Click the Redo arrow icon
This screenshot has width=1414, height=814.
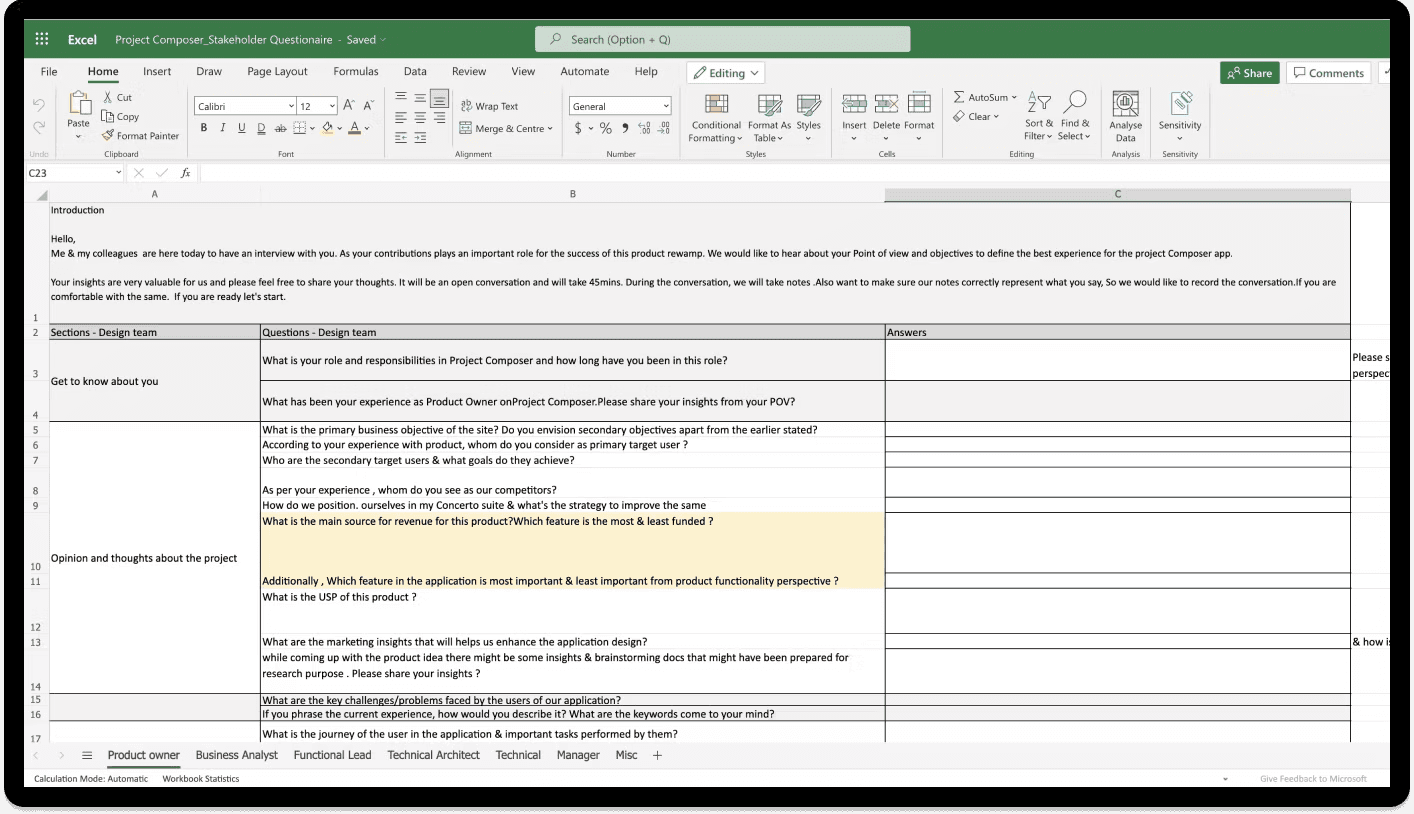tap(39, 127)
